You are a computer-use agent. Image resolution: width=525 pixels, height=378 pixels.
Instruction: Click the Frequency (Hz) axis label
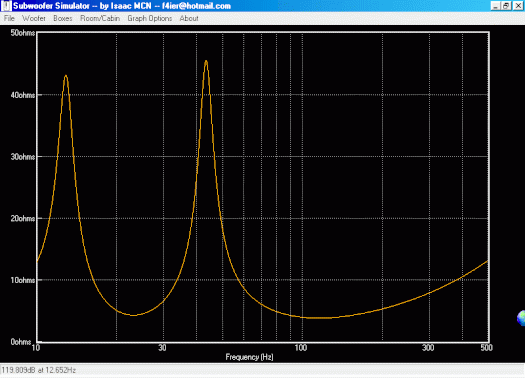point(249,357)
